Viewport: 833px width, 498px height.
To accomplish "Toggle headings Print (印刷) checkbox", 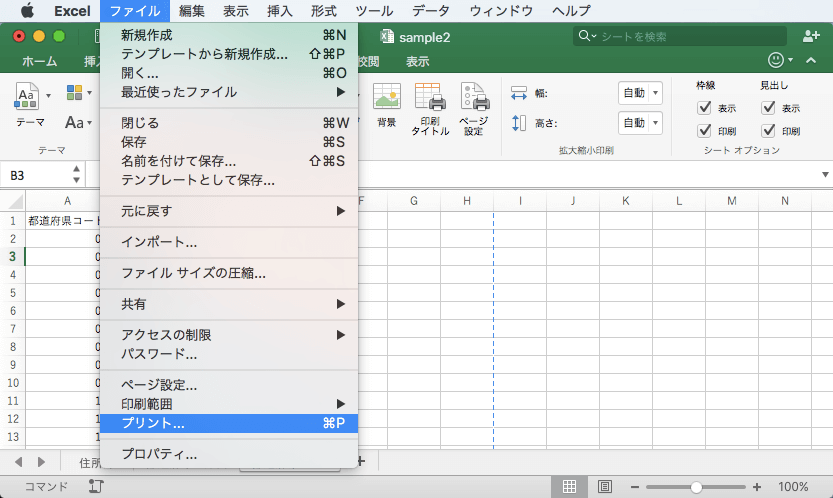I will coord(768,131).
